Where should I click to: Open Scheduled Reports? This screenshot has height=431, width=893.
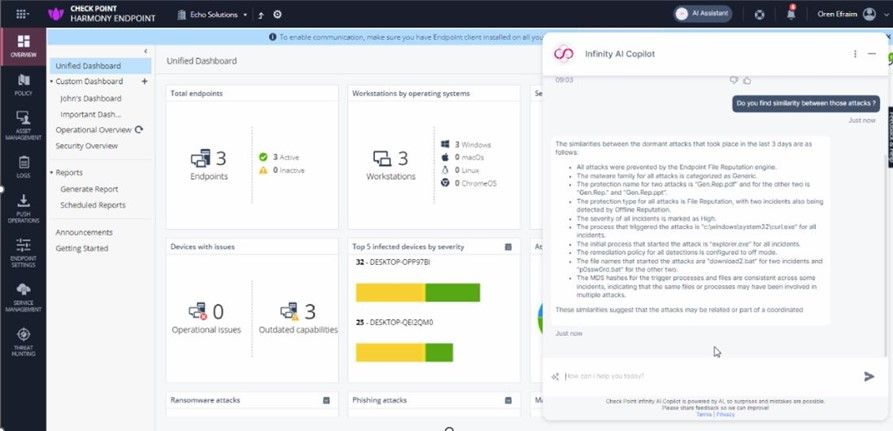[x=93, y=205]
